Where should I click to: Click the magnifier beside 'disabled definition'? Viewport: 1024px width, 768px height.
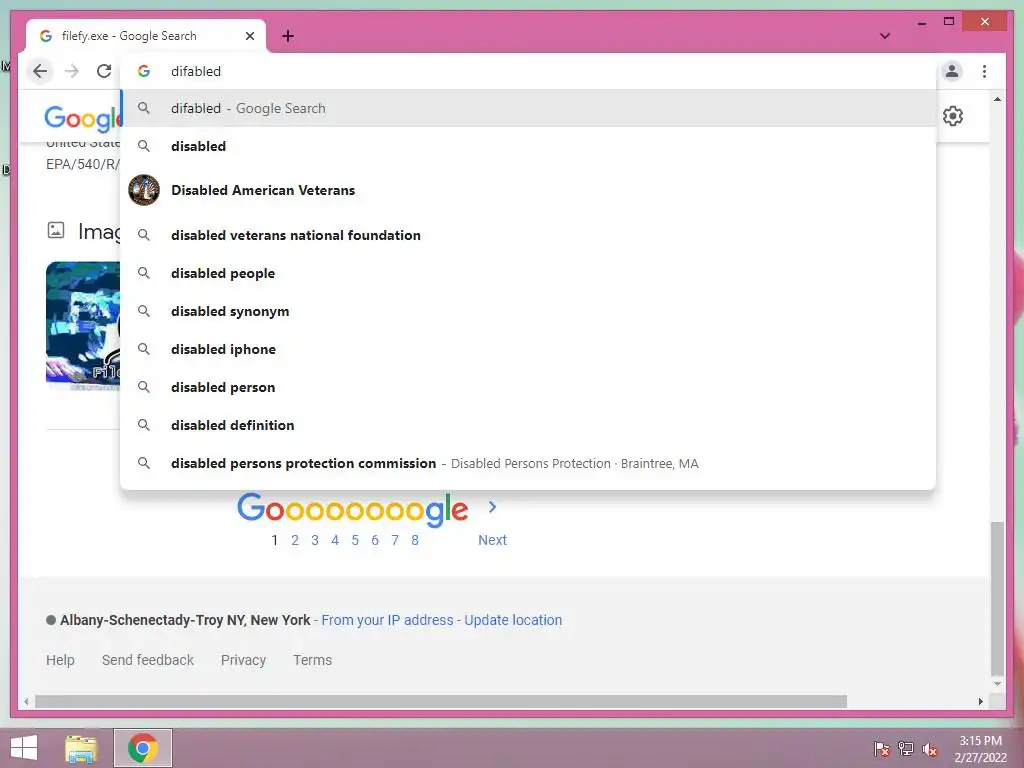(144, 424)
